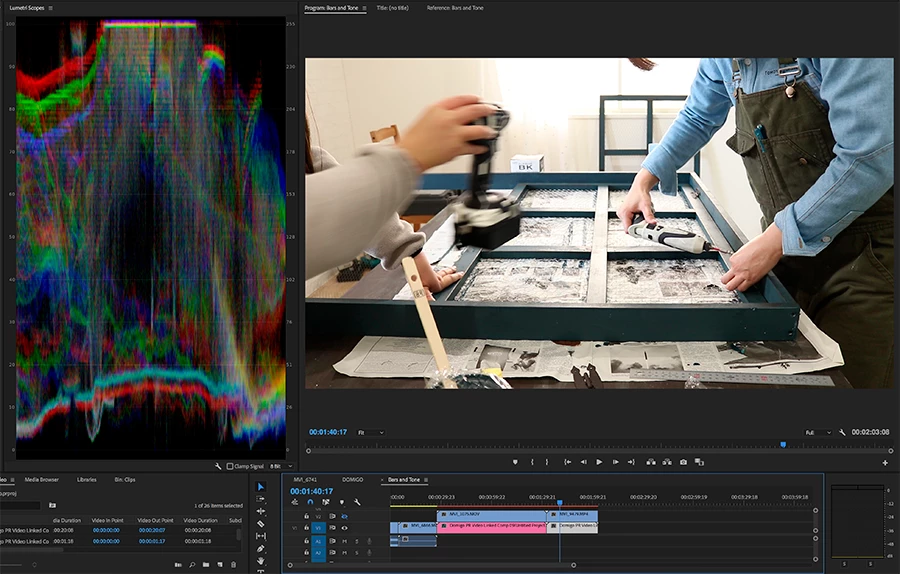Enable the Clamp Signal checkbox

point(230,466)
